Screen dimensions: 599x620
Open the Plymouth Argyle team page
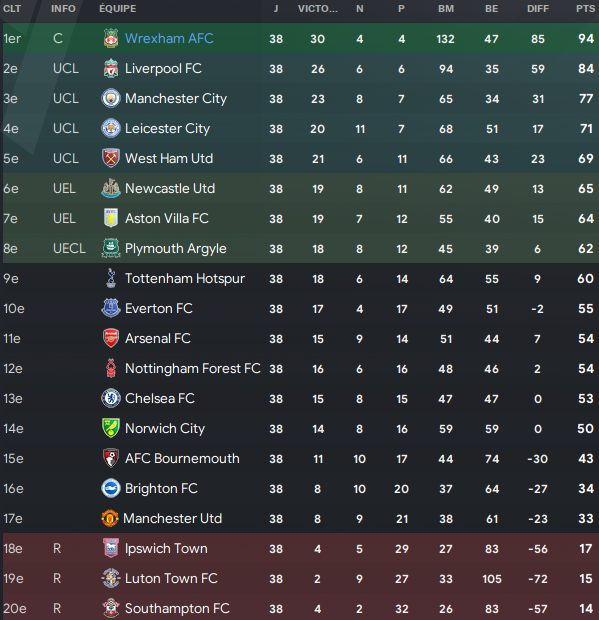pos(176,249)
